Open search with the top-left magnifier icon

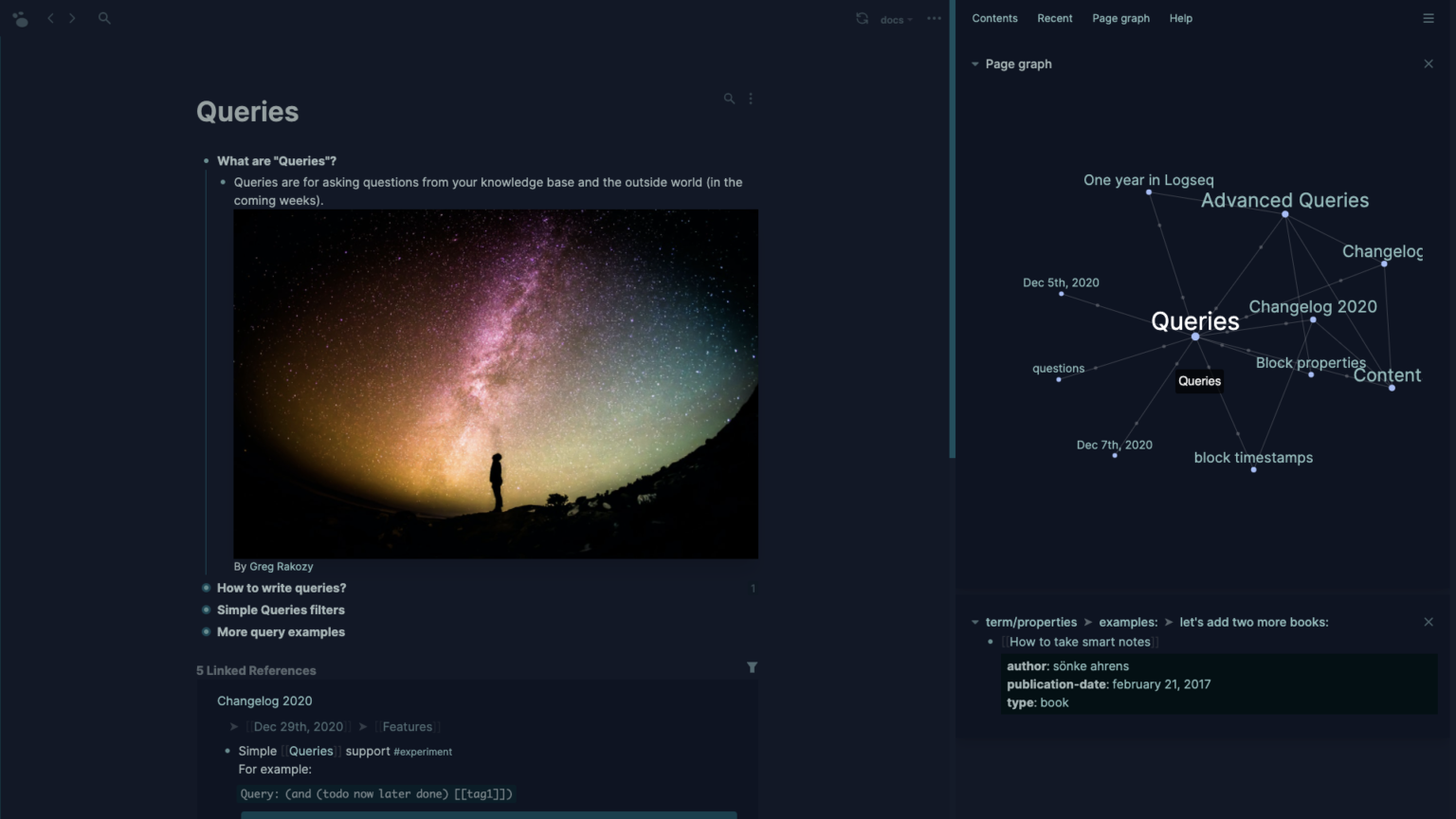click(104, 17)
